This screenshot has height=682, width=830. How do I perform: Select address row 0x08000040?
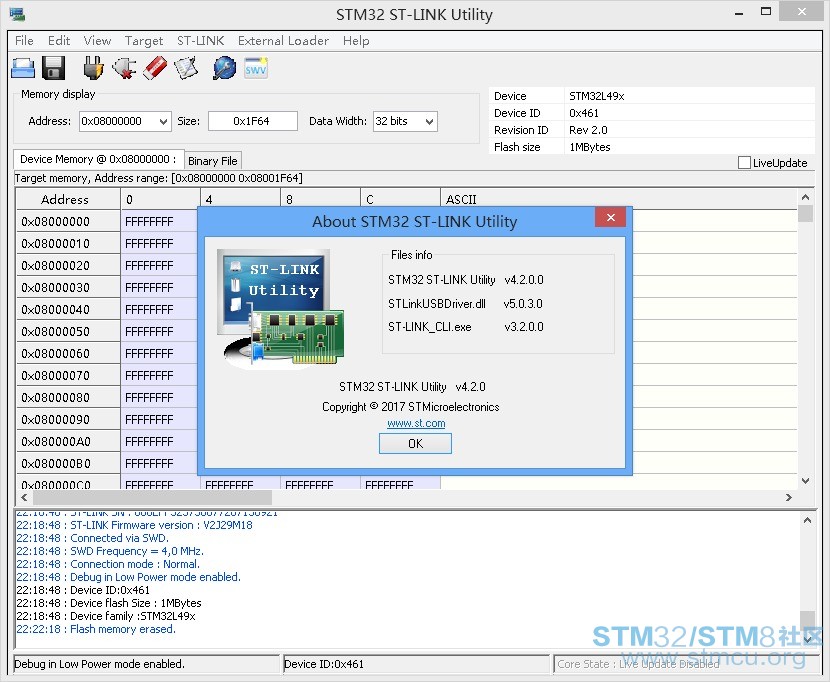(x=68, y=309)
